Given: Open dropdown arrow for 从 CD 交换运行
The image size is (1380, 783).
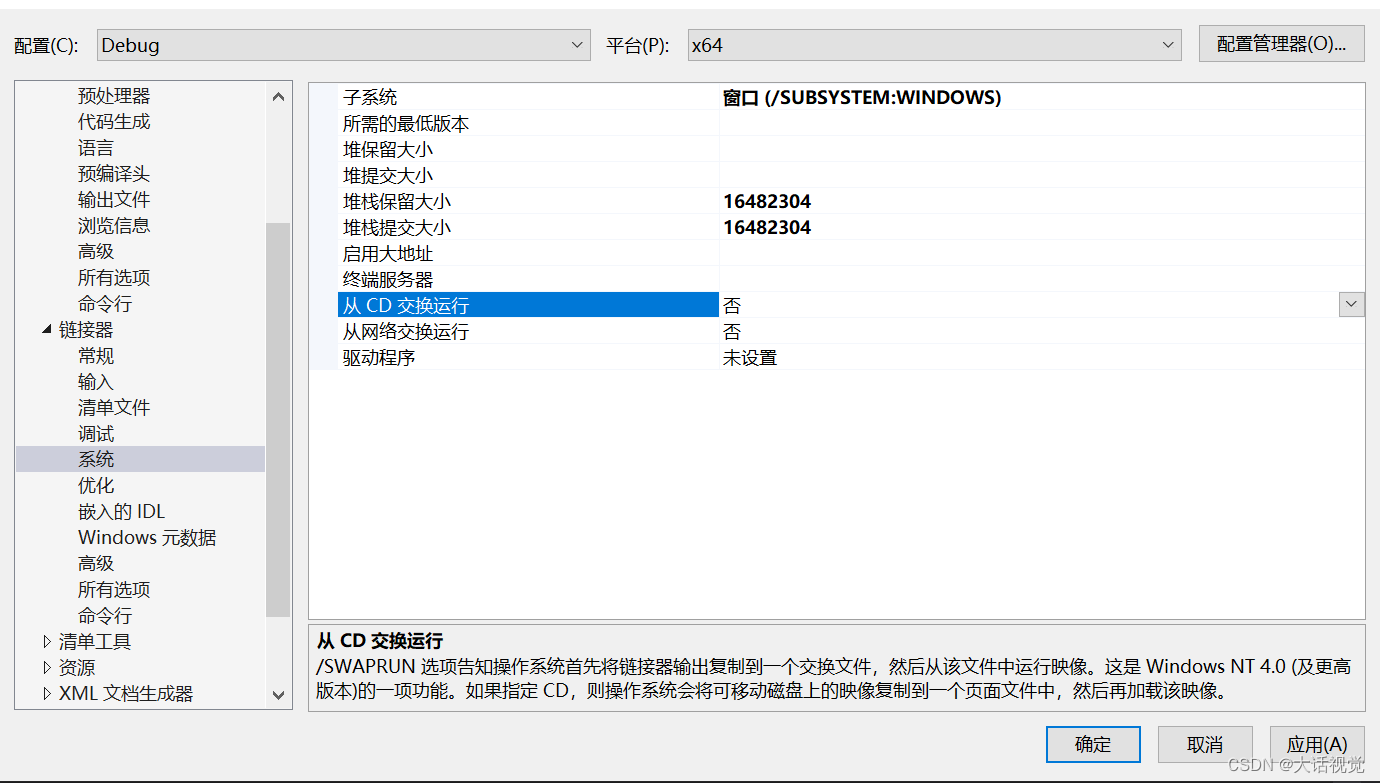Looking at the screenshot, I should click(1352, 305).
